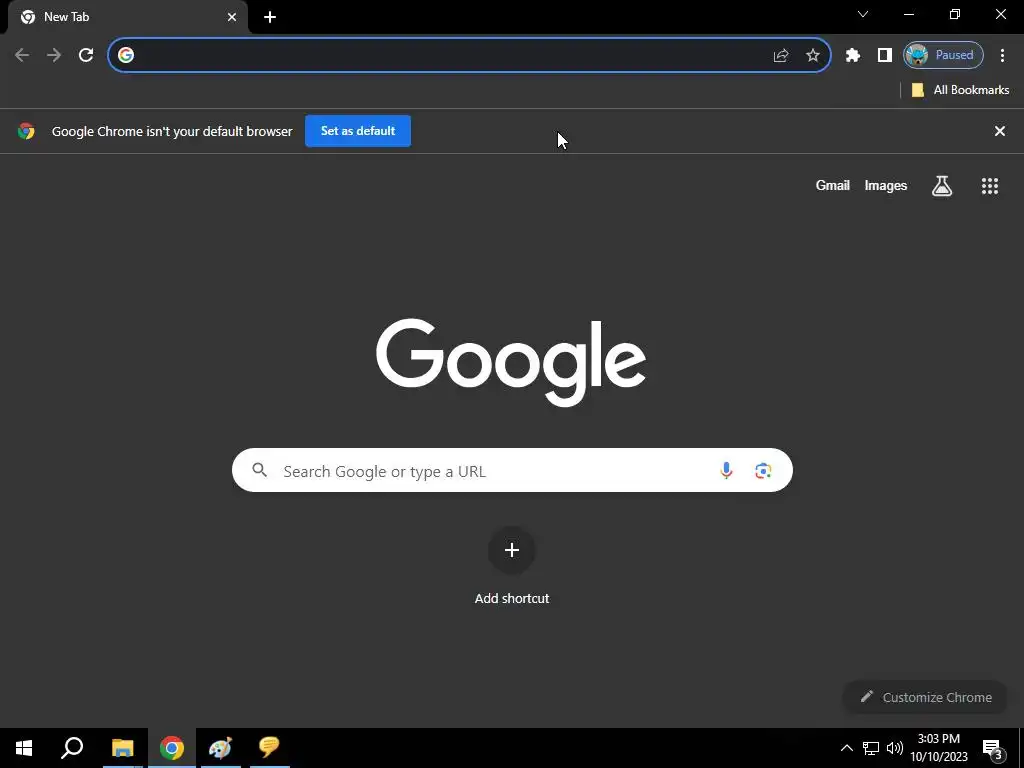Click the forward navigation arrow
Image resolution: width=1024 pixels, height=768 pixels.
pyautogui.click(x=54, y=56)
